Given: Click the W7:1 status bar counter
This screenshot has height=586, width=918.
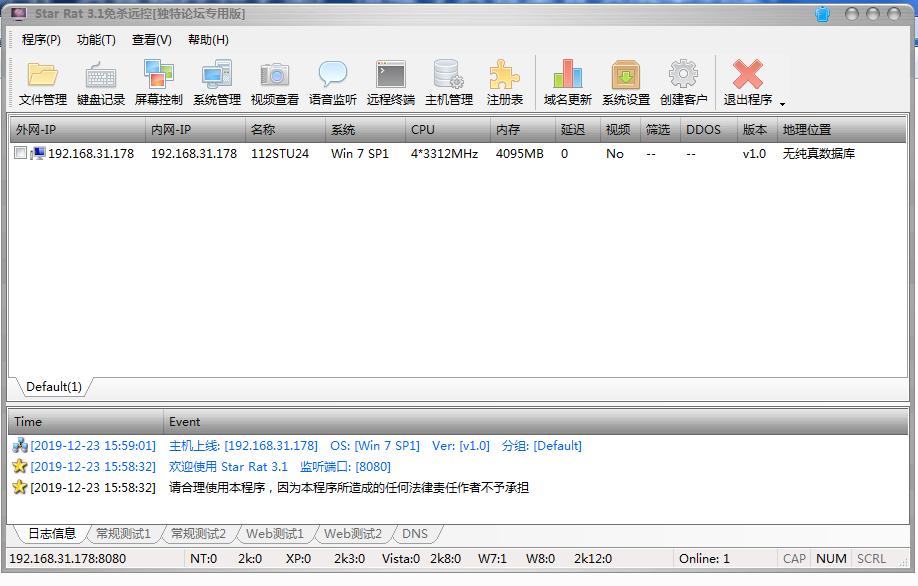Looking at the screenshot, I should pyautogui.click(x=492, y=558).
